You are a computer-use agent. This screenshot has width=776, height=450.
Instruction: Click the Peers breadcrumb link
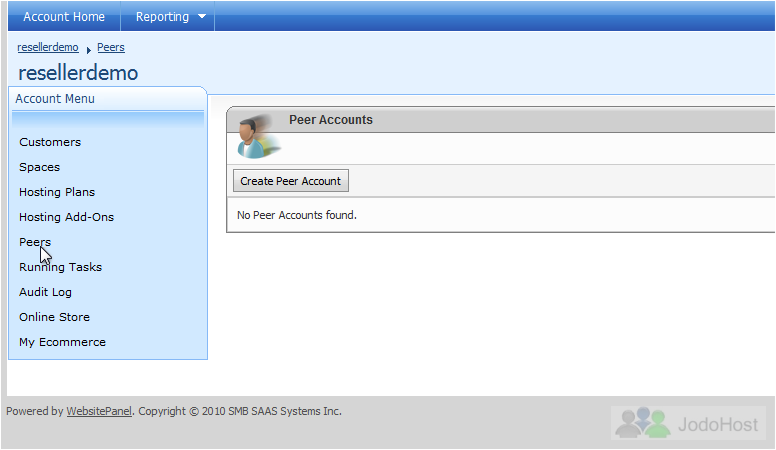pos(111,48)
